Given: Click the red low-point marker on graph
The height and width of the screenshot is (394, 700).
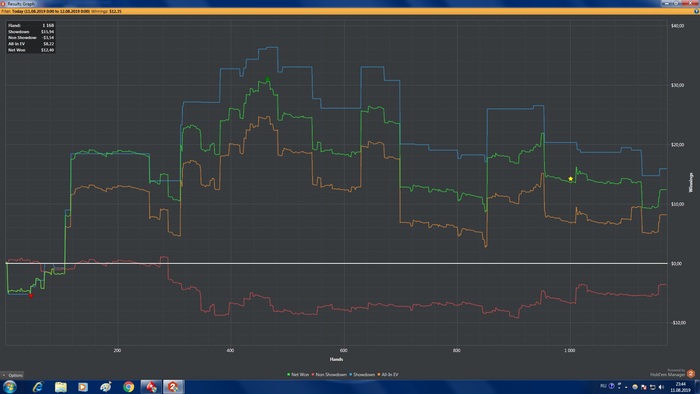Looking at the screenshot, I should click(31, 296).
